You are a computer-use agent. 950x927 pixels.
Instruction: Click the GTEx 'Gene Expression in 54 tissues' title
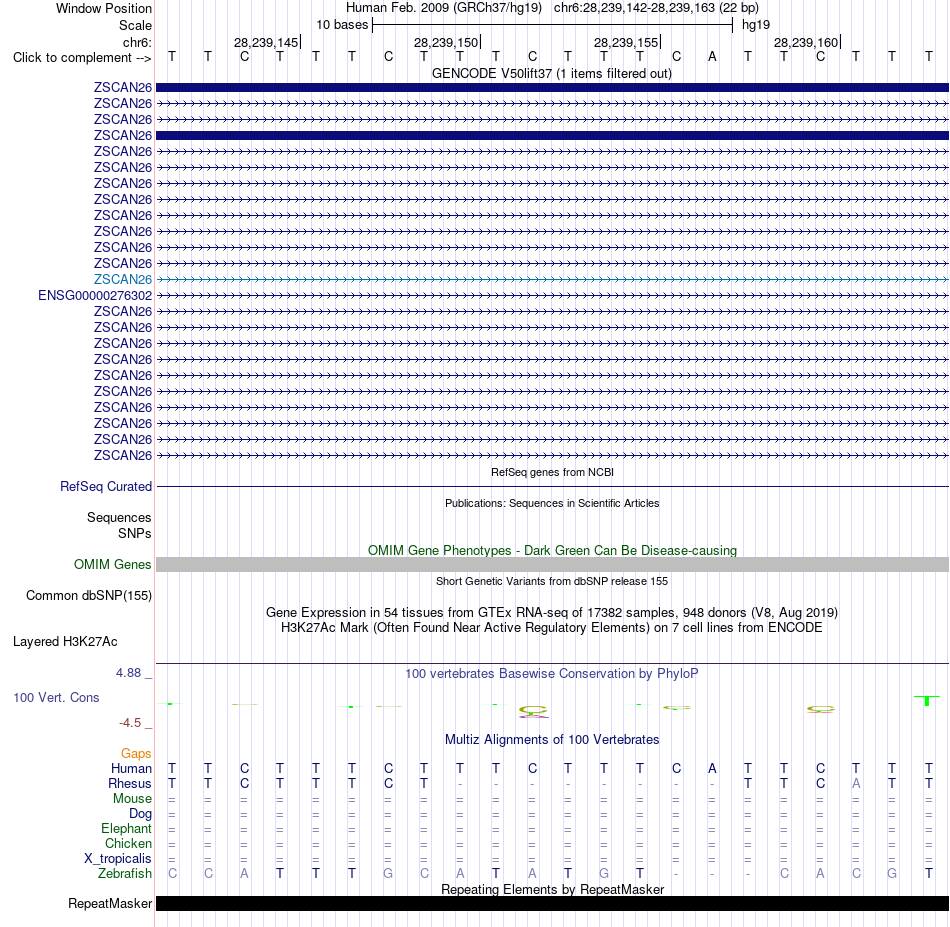click(x=552, y=613)
